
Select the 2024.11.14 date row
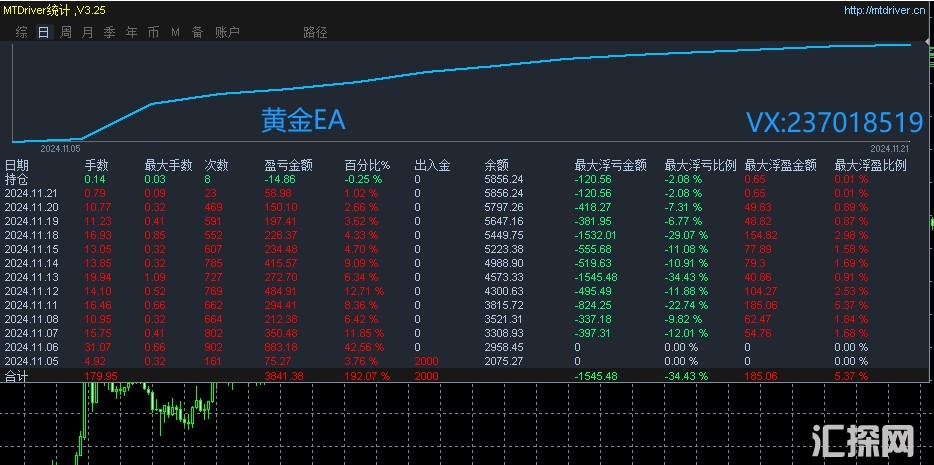(467, 263)
